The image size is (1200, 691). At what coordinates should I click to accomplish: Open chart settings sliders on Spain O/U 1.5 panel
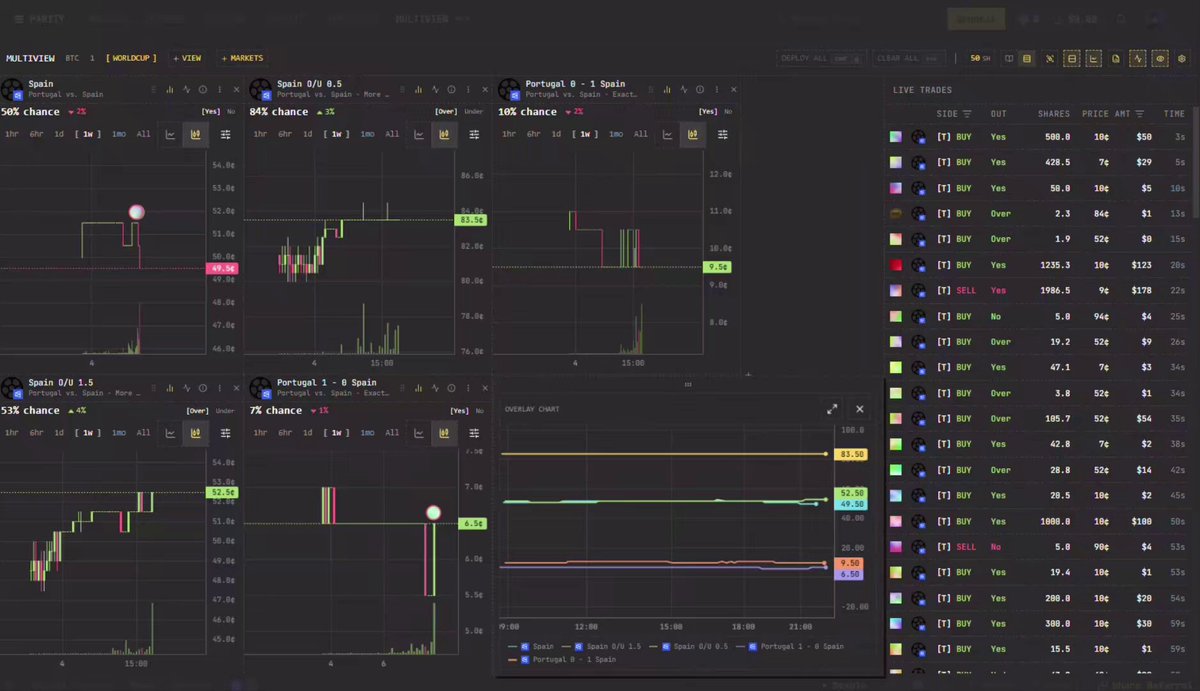coord(225,433)
